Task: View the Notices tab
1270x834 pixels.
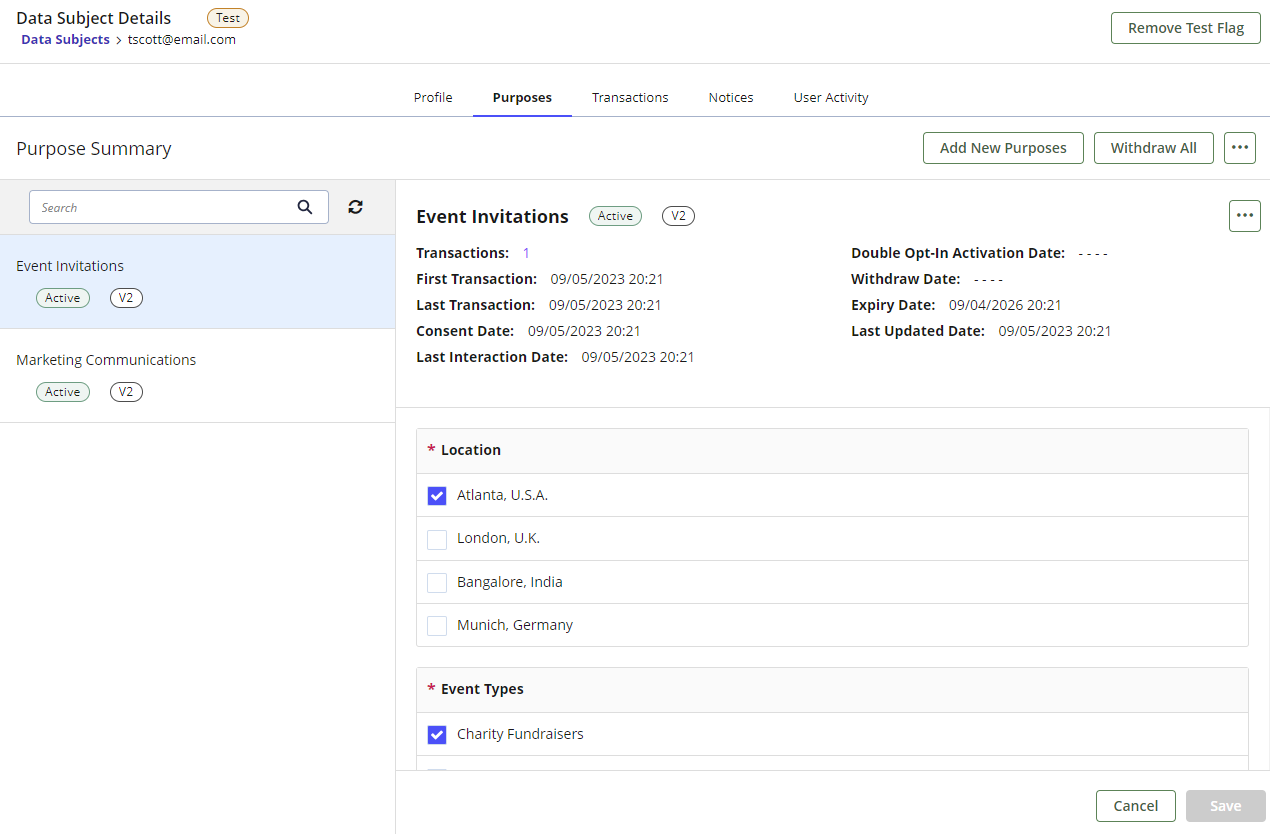Action: pos(730,97)
